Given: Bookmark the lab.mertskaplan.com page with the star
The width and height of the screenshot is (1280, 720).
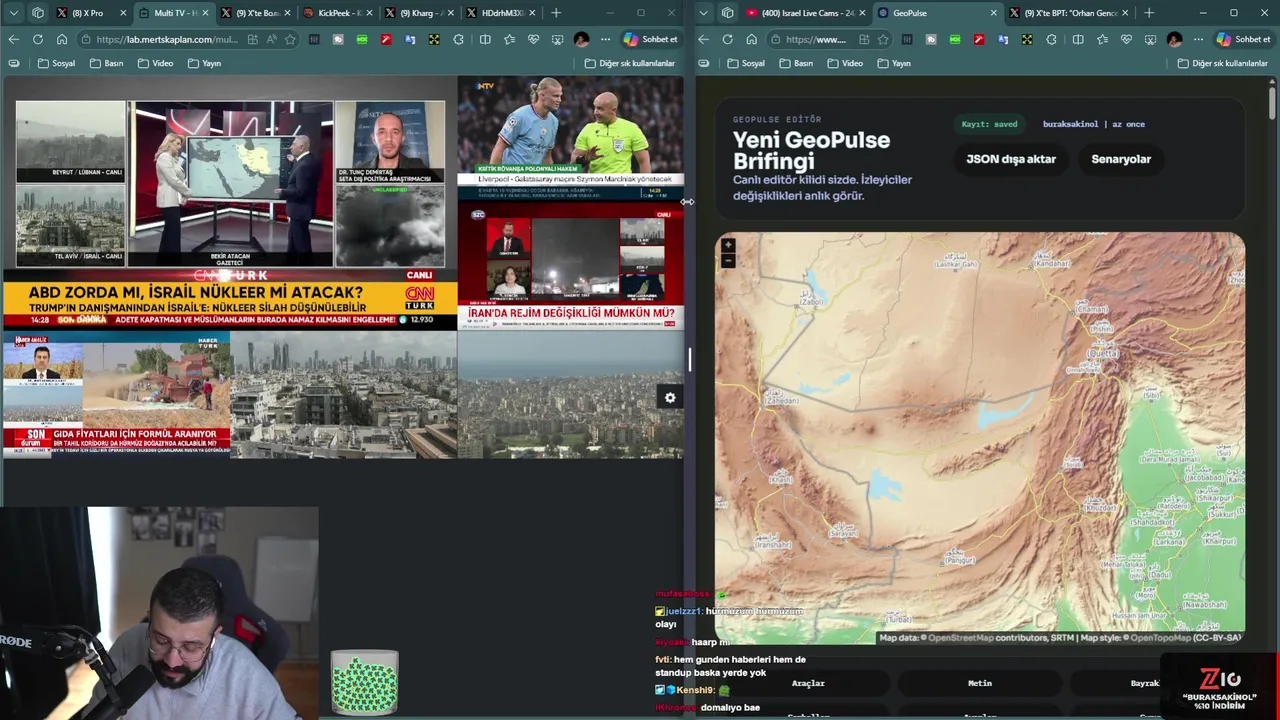Looking at the screenshot, I should pyautogui.click(x=290, y=39).
